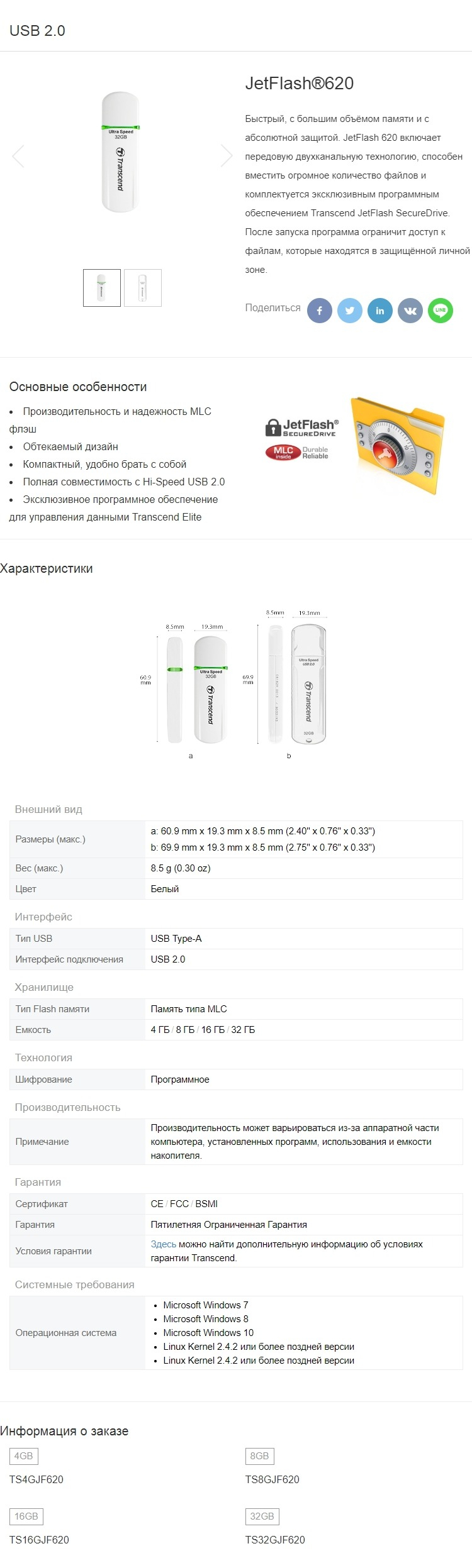This screenshot has height=1568, width=472.
Task: Click the drive dimensions diagram
Action: click(233, 683)
